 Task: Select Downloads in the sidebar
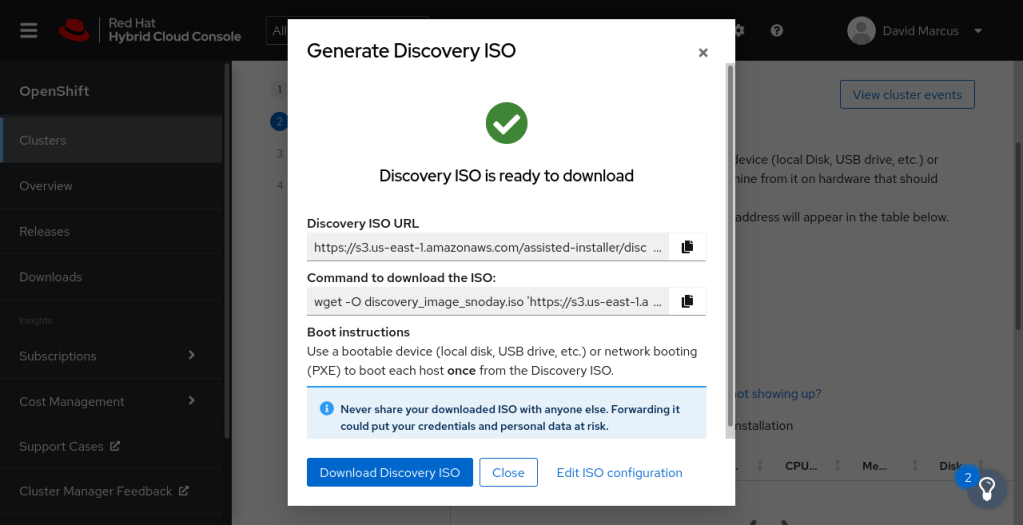(51, 277)
